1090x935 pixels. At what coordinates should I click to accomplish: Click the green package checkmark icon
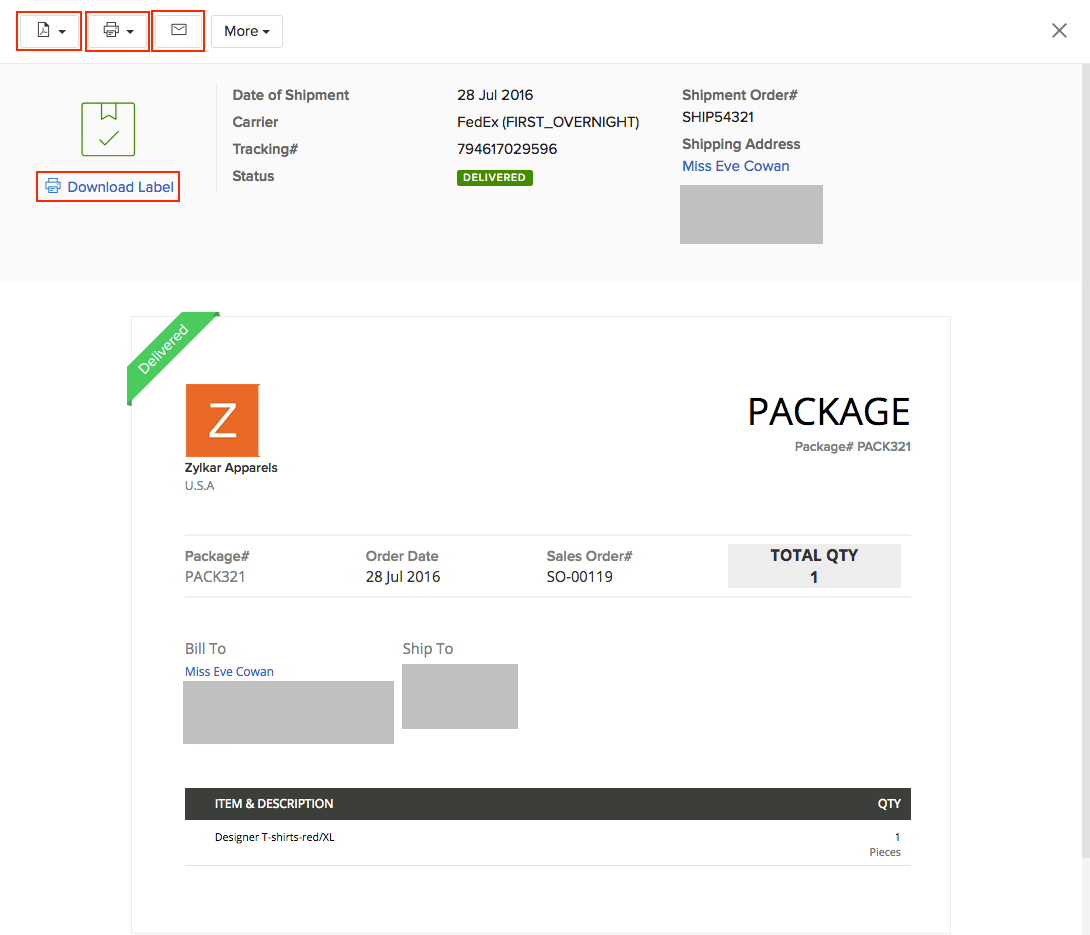point(107,128)
